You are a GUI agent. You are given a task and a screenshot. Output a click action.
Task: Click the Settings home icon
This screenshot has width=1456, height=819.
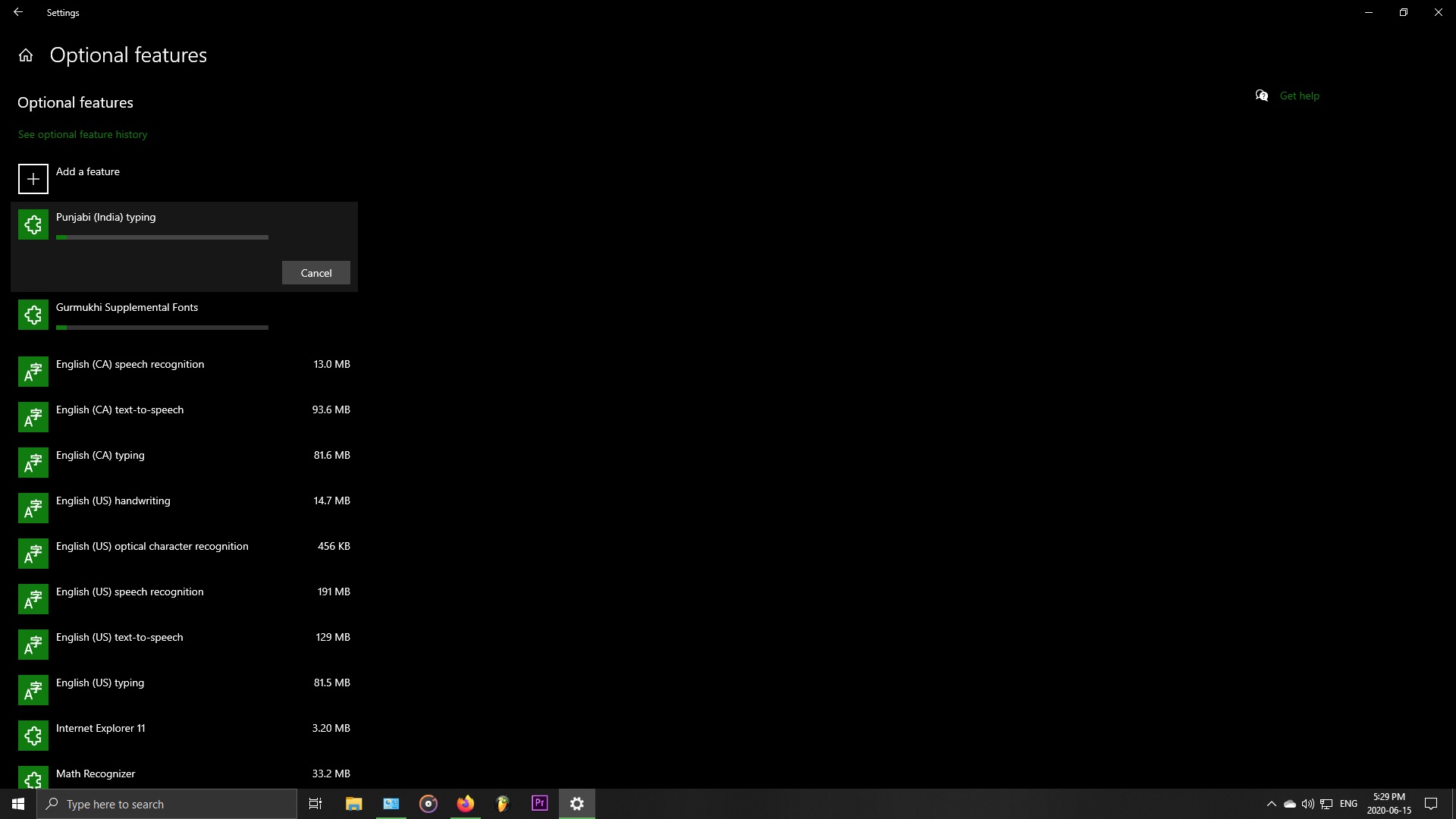(25, 55)
